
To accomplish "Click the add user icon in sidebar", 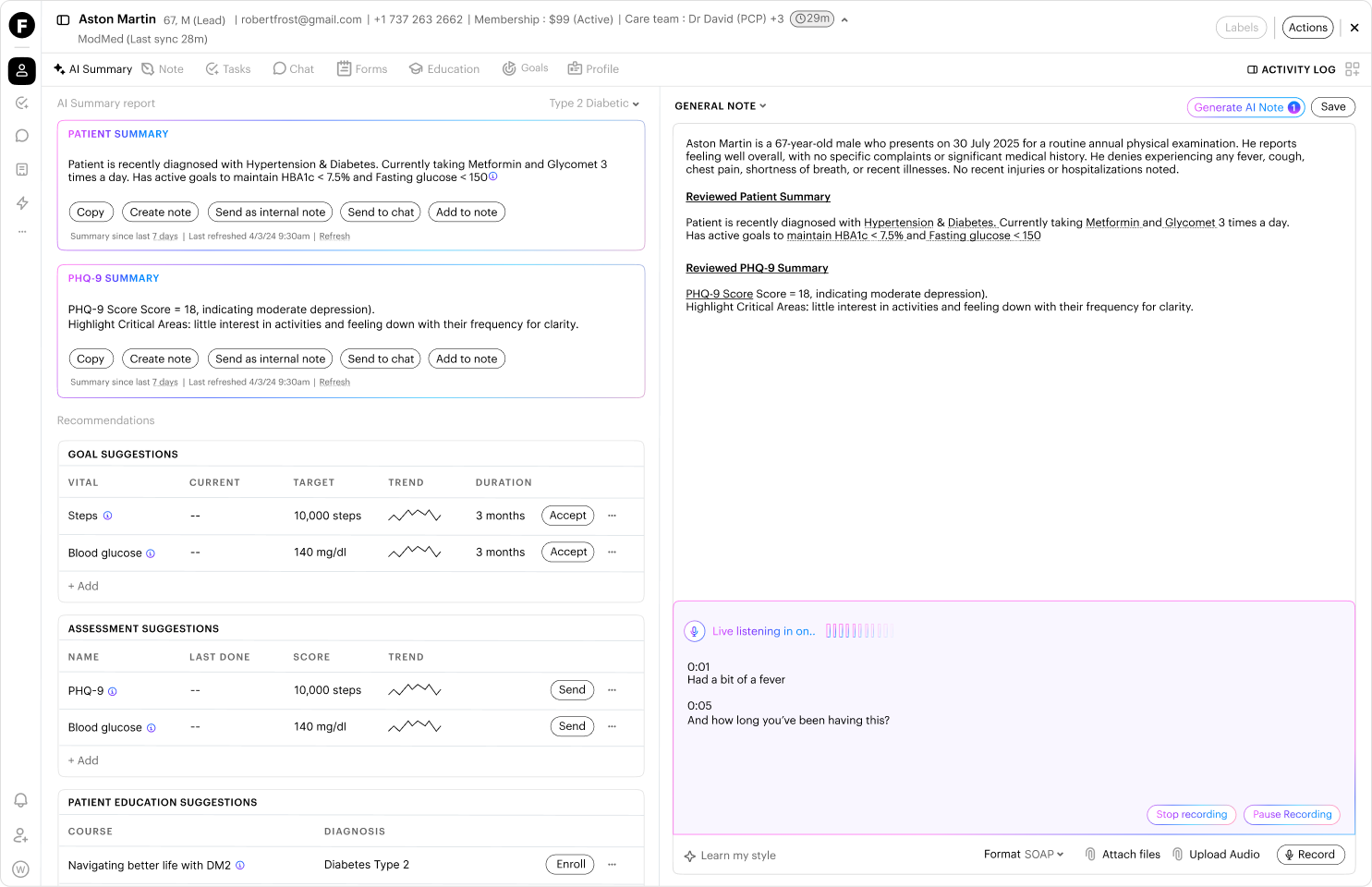I will (21, 835).
